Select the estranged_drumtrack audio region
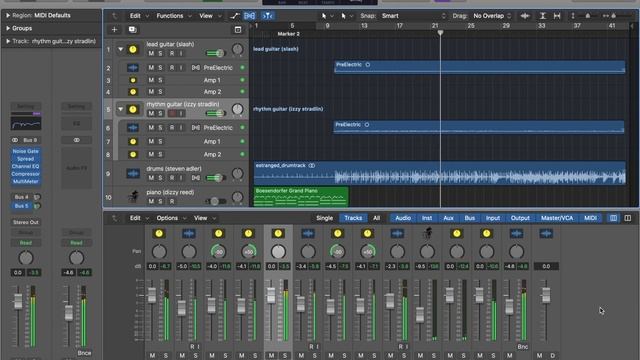Viewport: 640px width, 360px height. pos(440,173)
